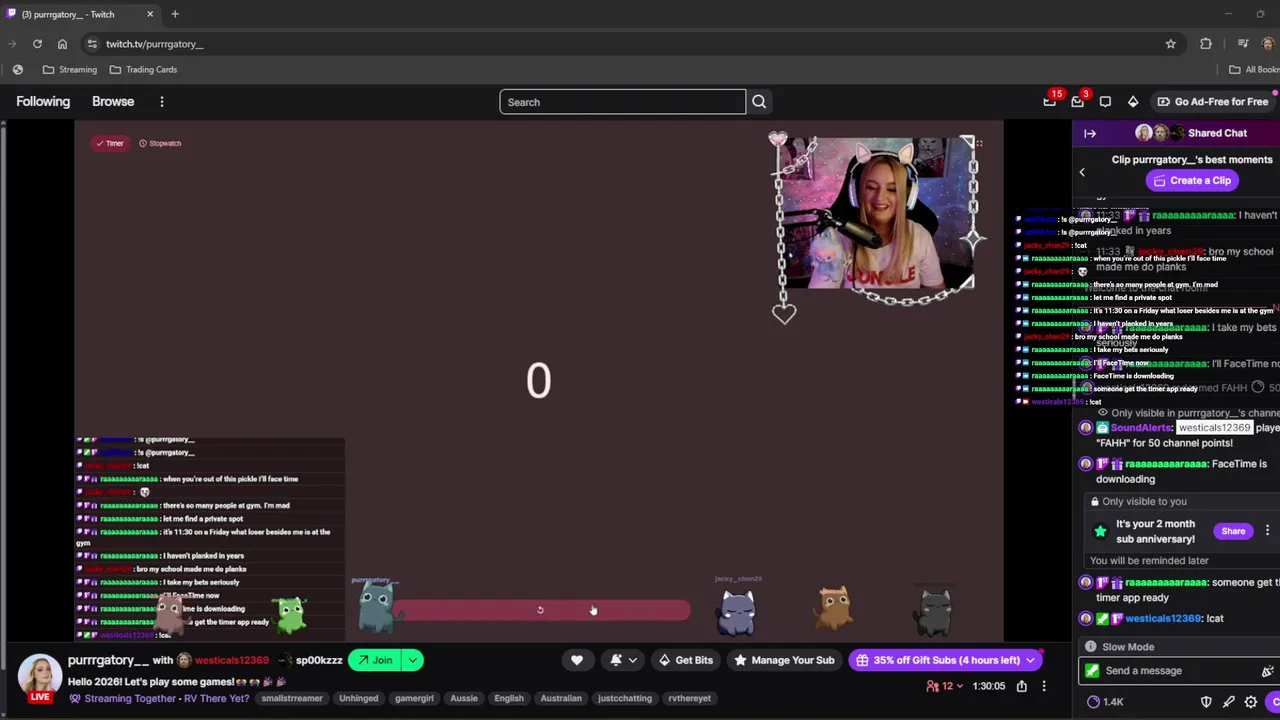Click the green chat identity badge in message box

(1092, 671)
